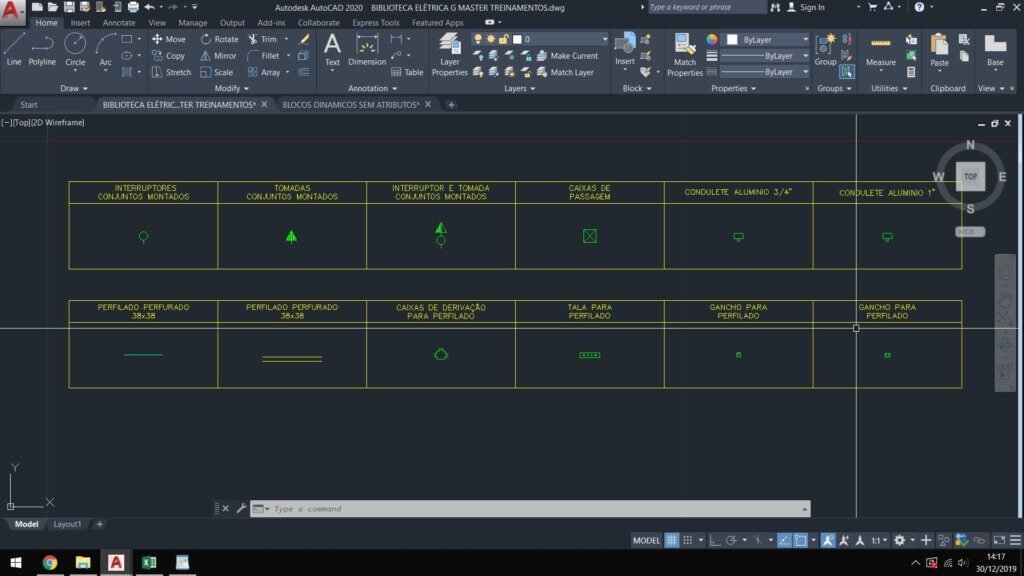The image size is (1024, 576).
Task: Open the Insert ribbon tab
Action: [x=80, y=22]
